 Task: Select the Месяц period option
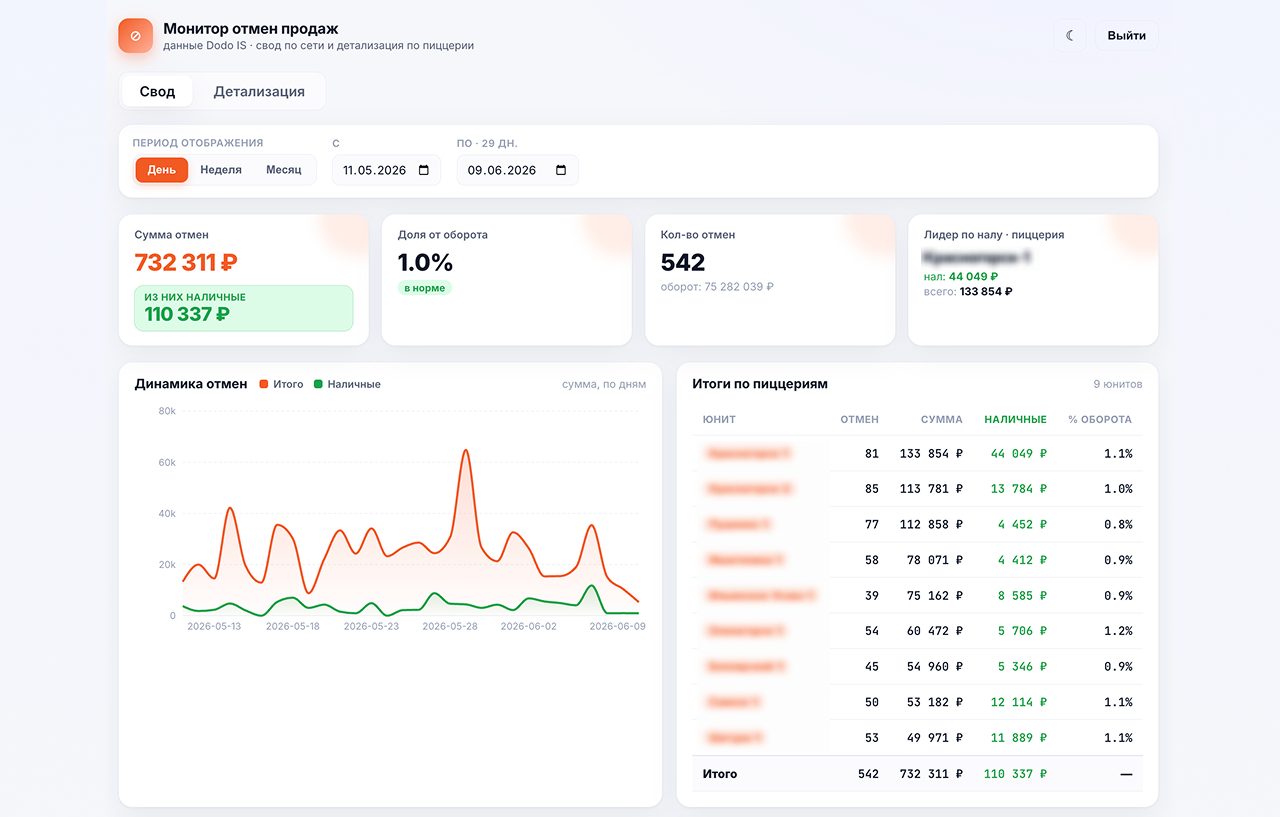point(284,170)
